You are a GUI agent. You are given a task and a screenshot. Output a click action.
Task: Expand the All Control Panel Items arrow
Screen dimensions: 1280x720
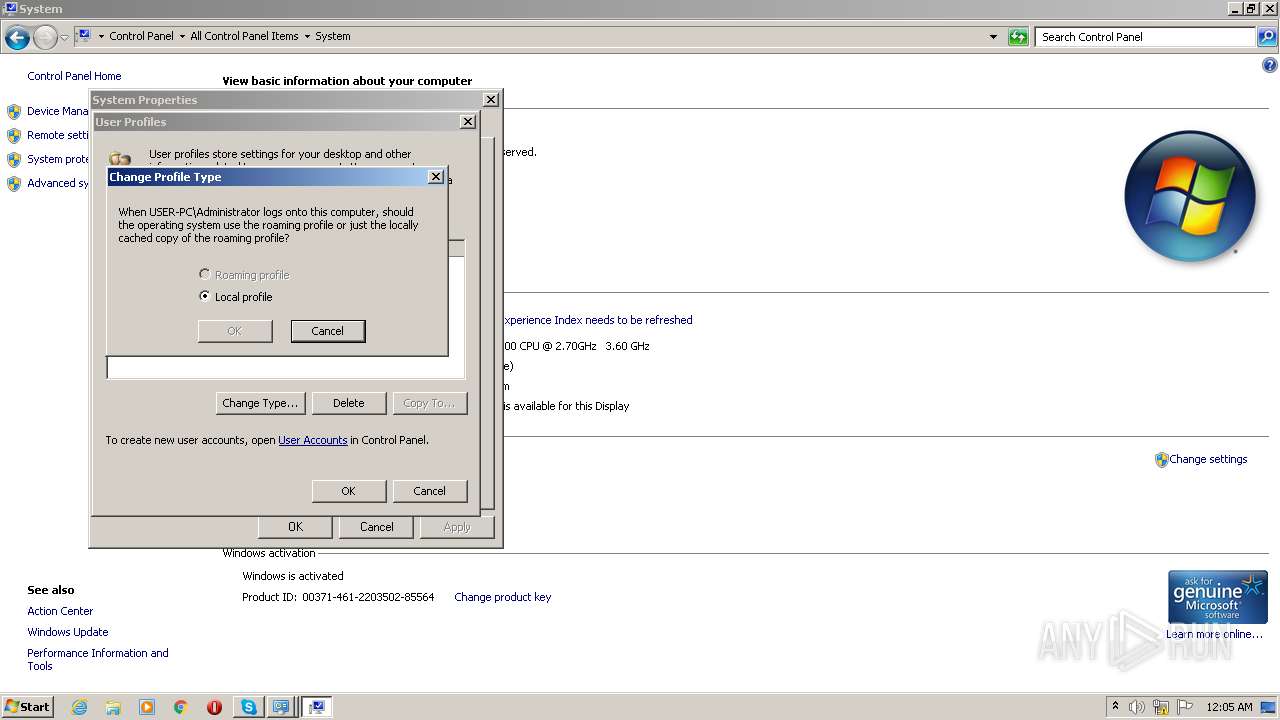pos(307,36)
